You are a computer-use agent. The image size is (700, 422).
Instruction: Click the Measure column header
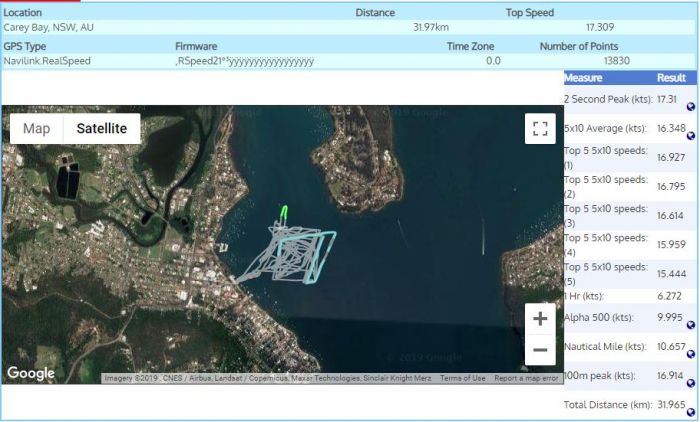[583, 78]
